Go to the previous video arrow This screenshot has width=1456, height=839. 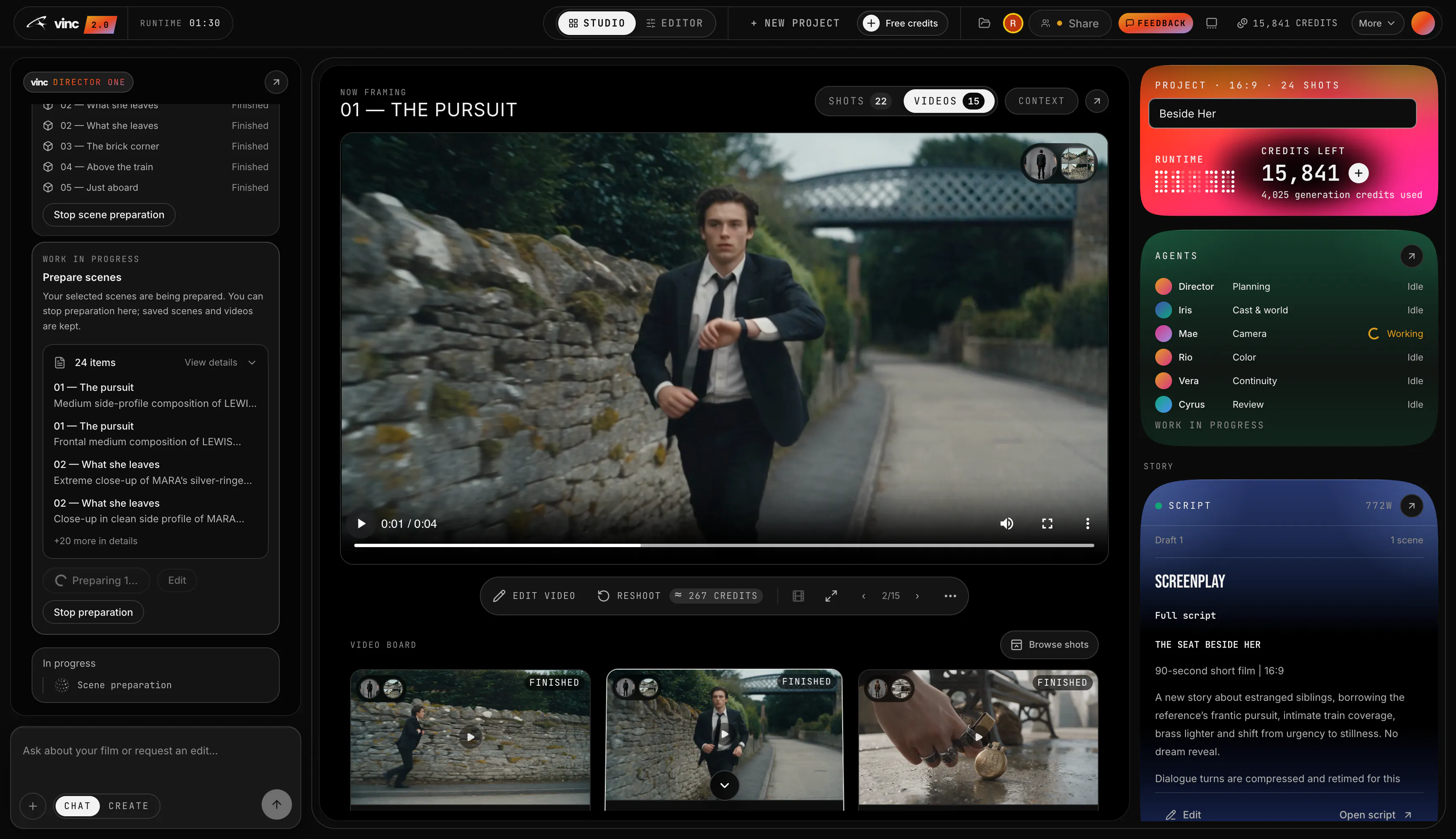[864, 596]
